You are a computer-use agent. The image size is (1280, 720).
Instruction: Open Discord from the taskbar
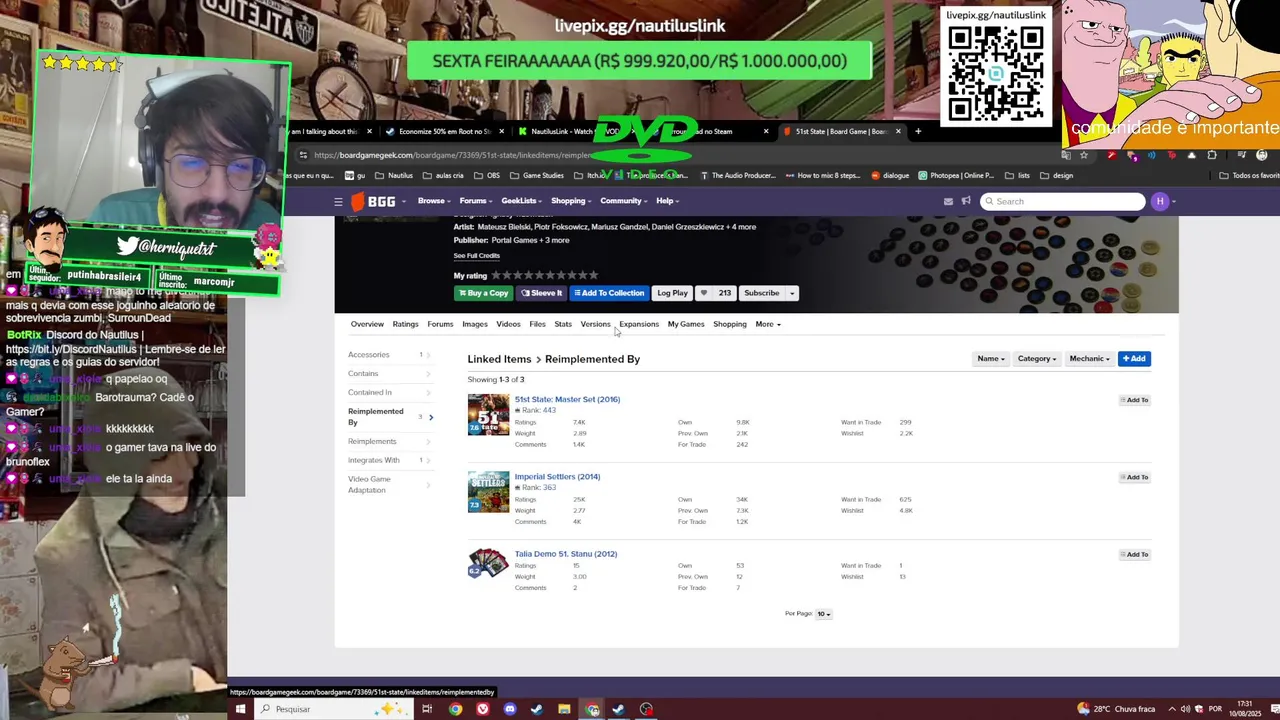coord(510,709)
